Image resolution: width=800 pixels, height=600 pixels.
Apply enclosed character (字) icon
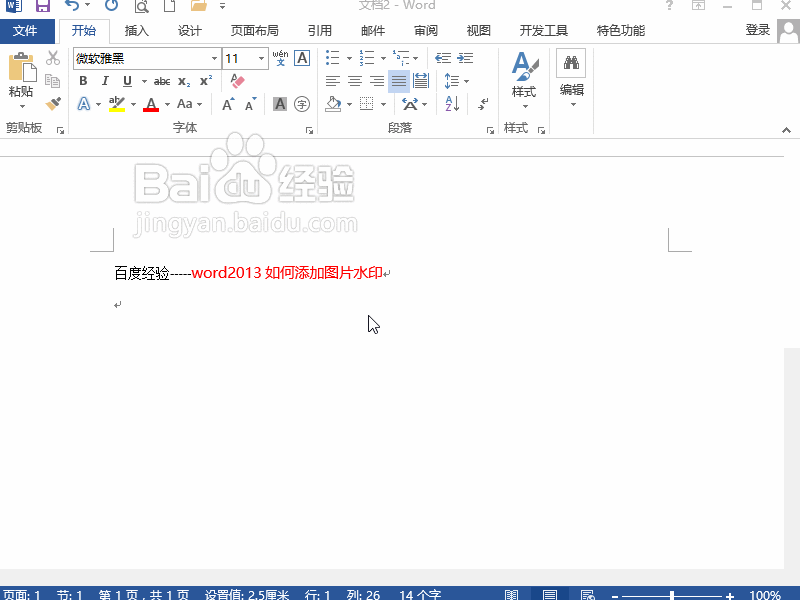pyautogui.click(x=302, y=104)
